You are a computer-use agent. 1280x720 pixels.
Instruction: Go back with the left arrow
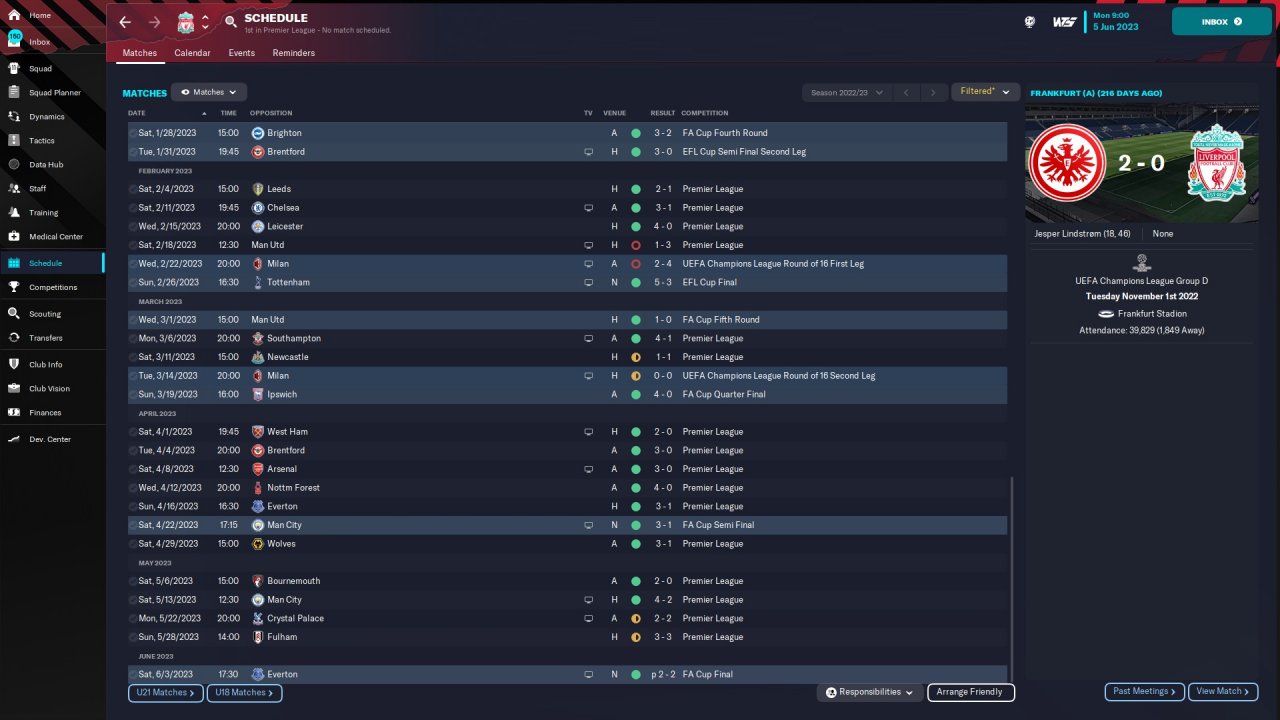125,22
